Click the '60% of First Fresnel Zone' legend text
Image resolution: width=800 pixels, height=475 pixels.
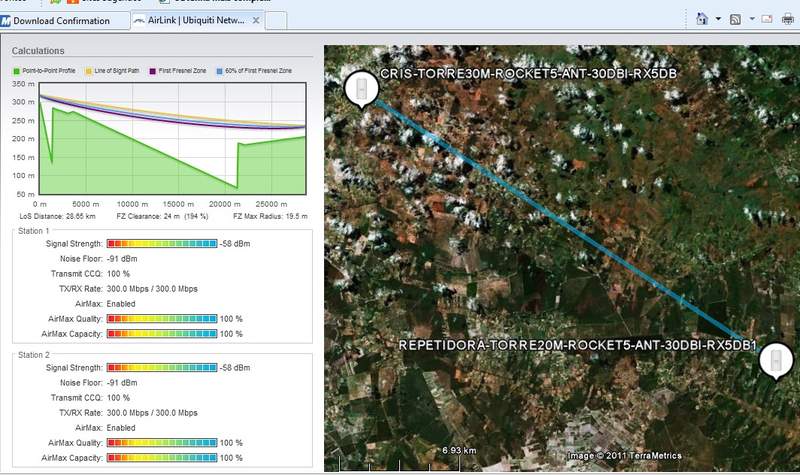tap(259, 71)
